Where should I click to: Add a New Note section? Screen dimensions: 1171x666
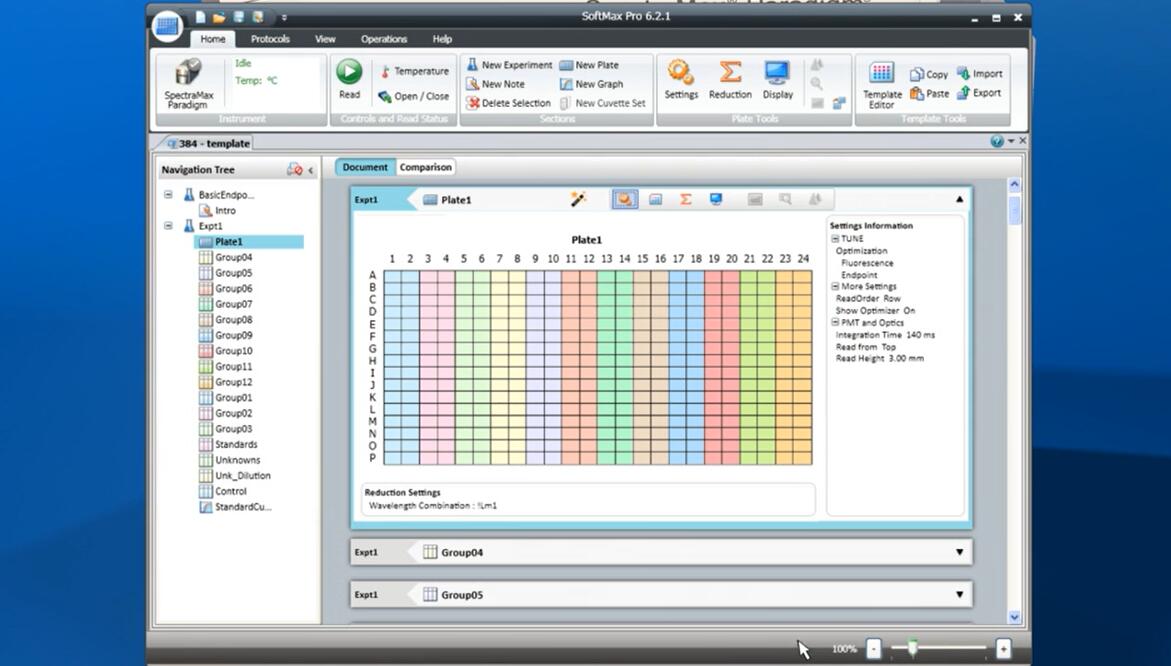coord(495,84)
